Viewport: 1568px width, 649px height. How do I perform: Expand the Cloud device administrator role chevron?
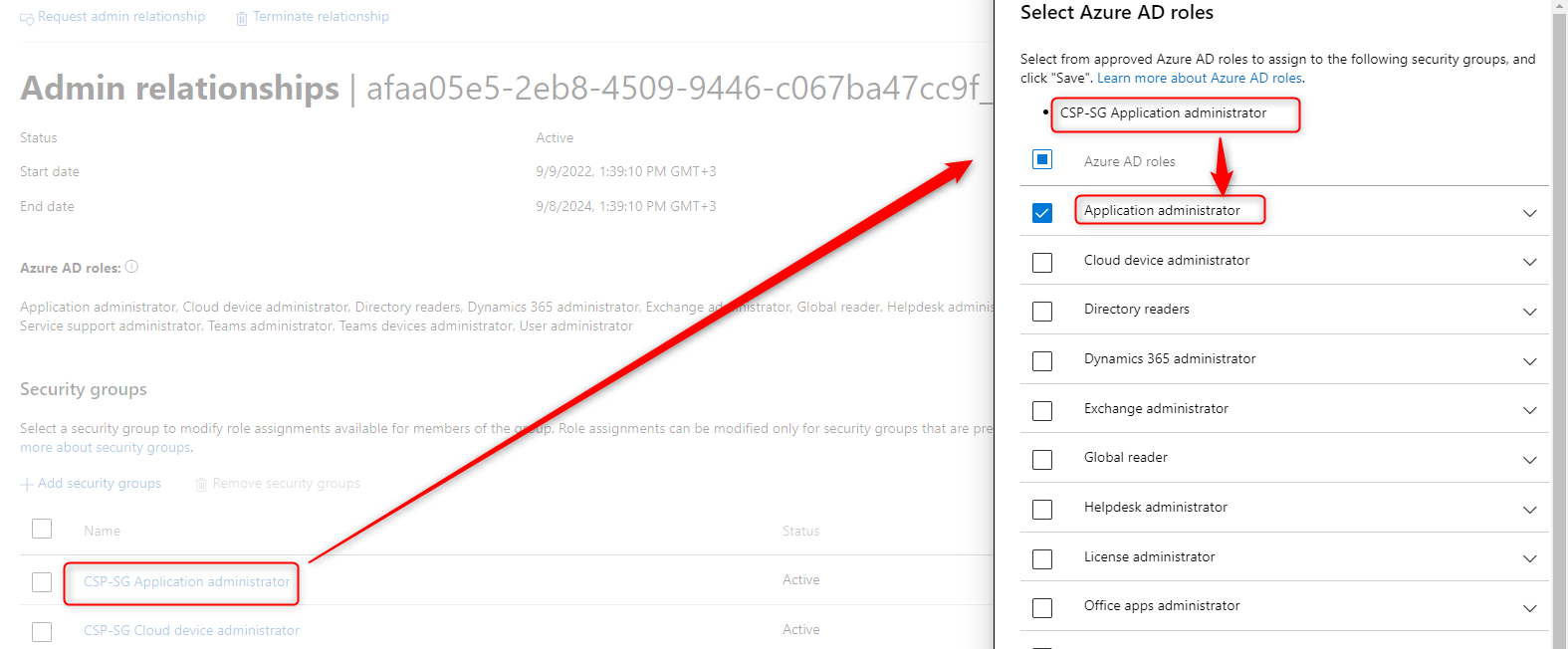pos(1530,263)
